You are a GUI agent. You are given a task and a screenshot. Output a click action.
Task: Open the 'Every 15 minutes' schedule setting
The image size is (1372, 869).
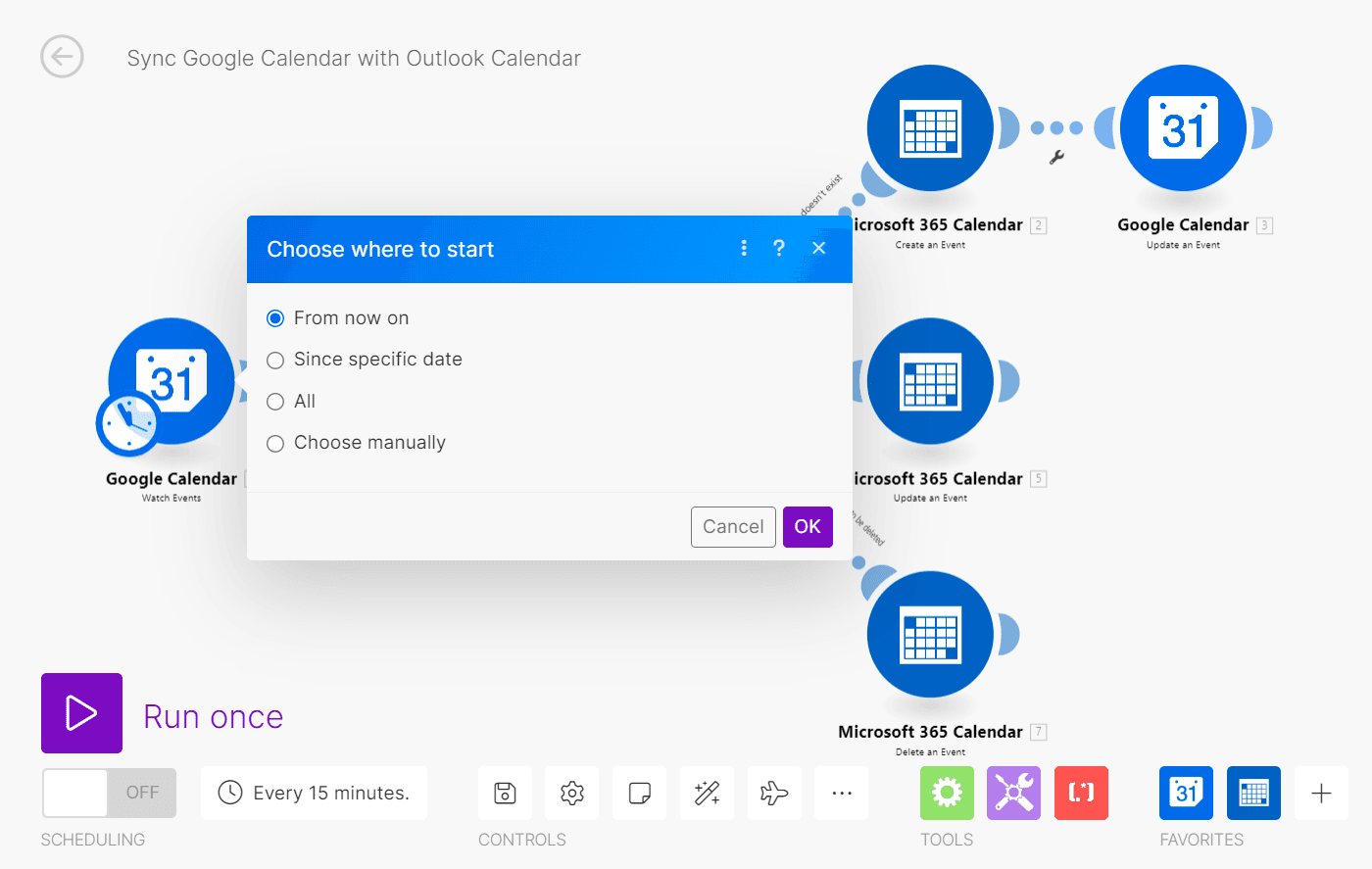(x=314, y=793)
